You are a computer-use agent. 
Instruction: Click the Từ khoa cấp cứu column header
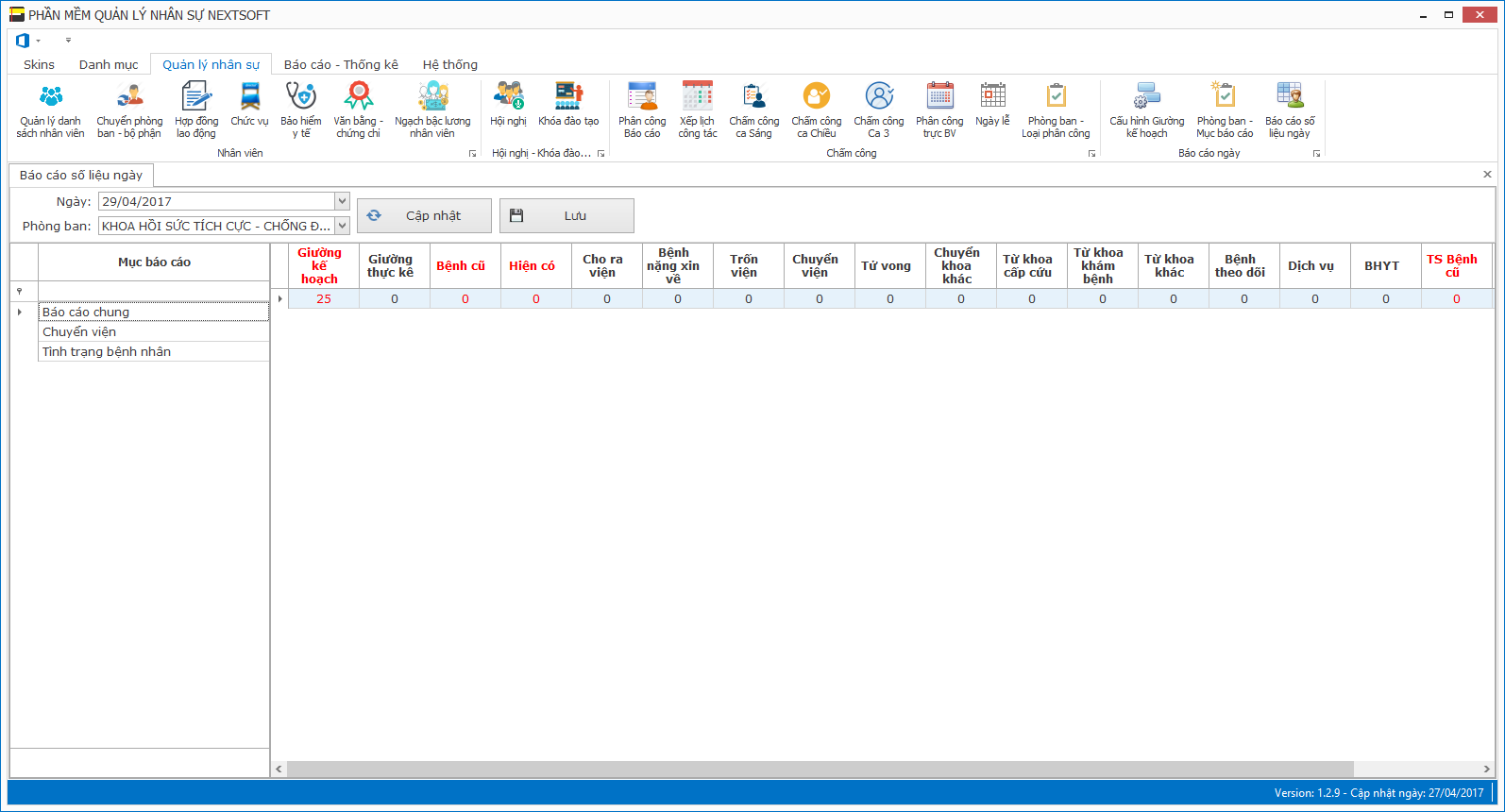point(1032,265)
